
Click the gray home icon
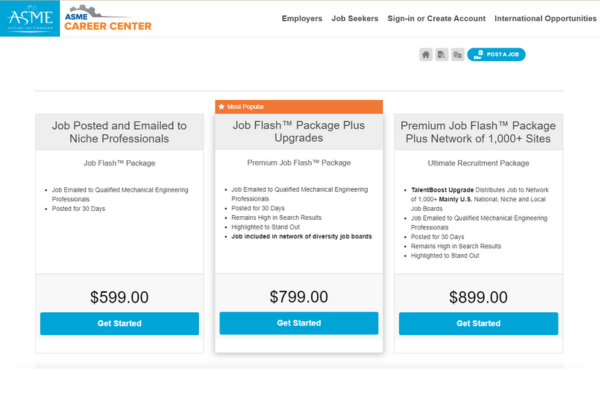[426, 55]
